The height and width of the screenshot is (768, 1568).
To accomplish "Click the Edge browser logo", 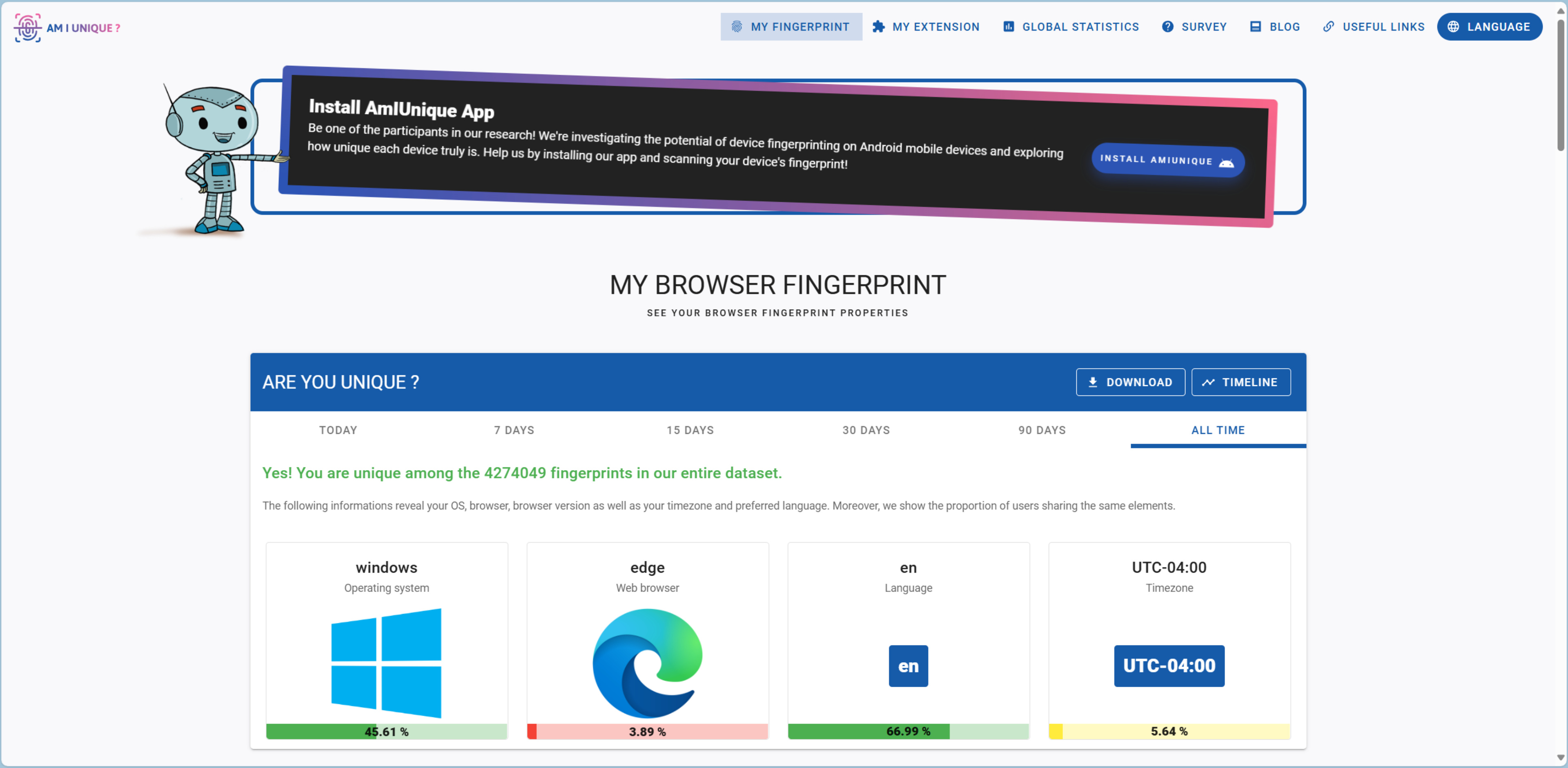I will coord(647,663).
